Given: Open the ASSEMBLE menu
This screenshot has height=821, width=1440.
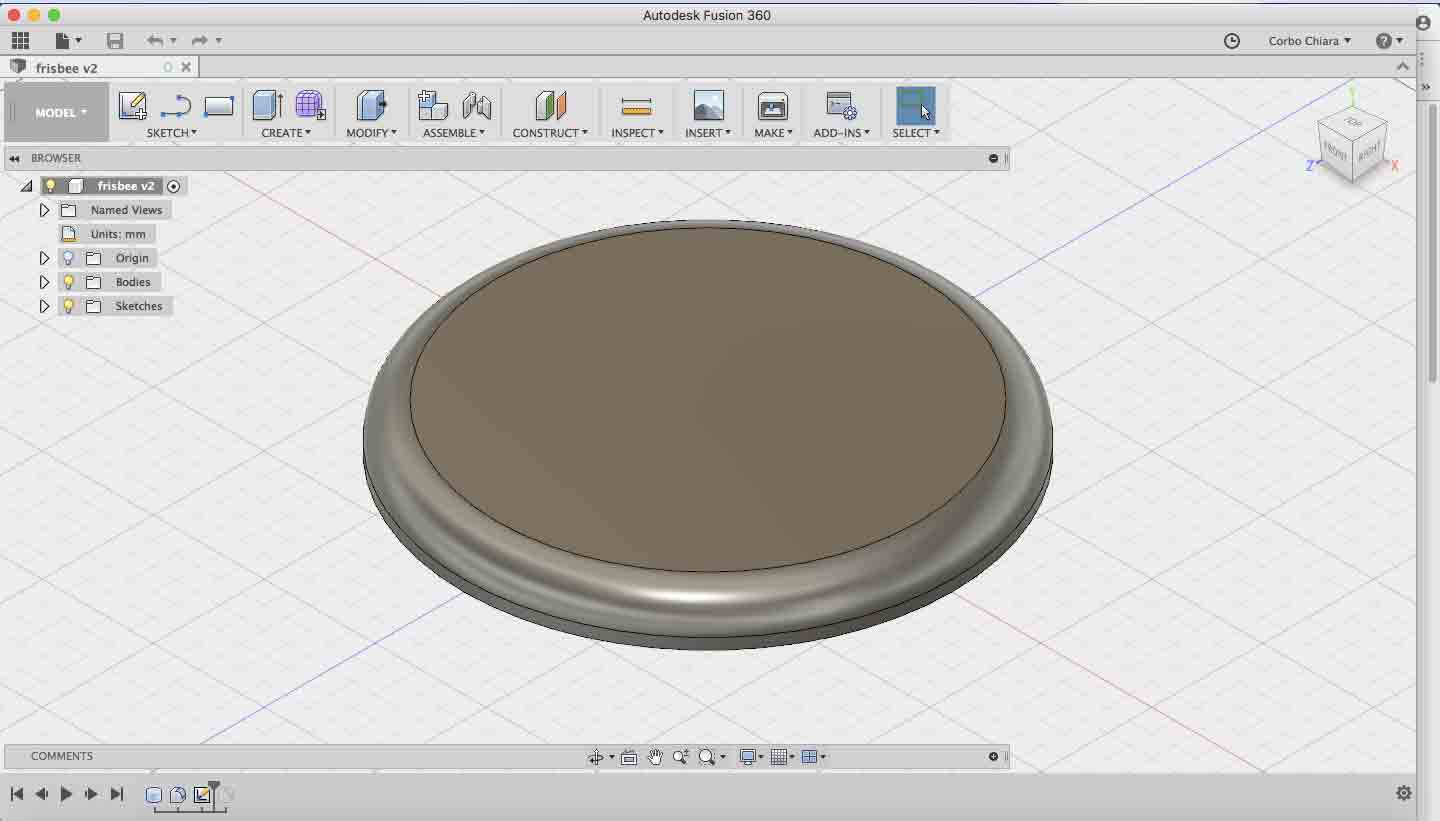Looking at the screenshot, I should pyautogui.click(x=454, y=132).
